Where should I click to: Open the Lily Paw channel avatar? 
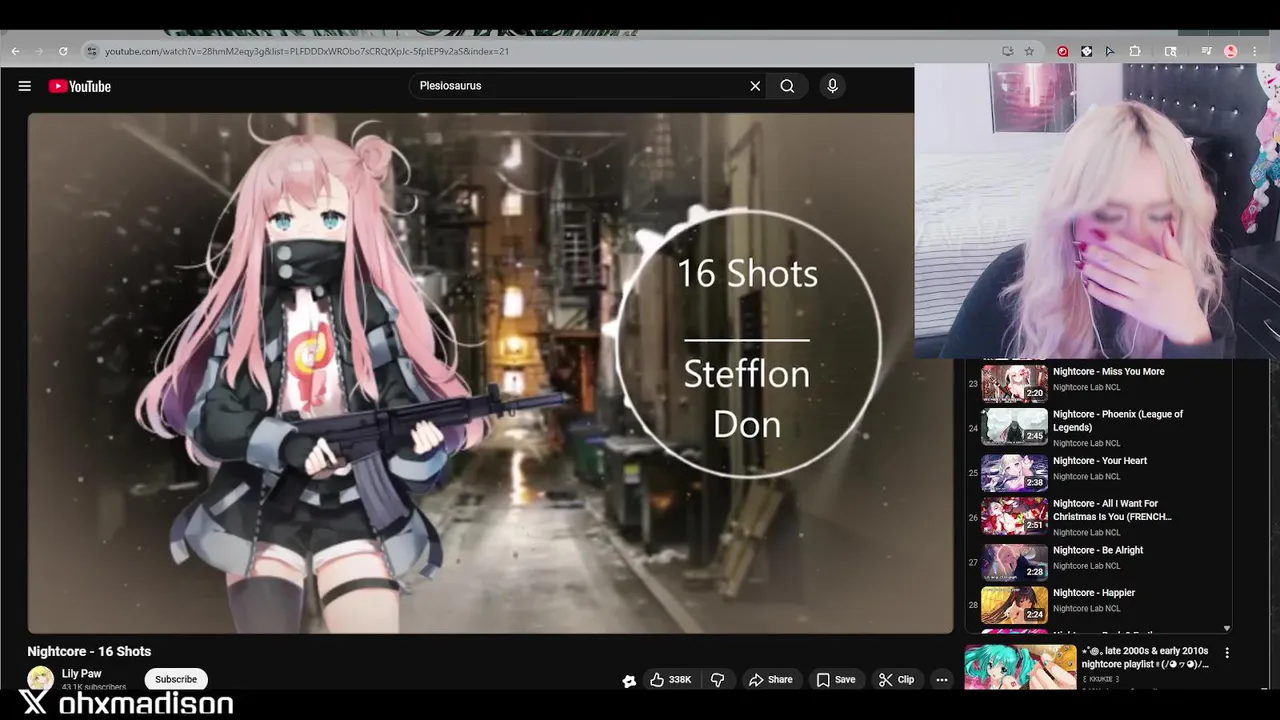coord(41,679)
